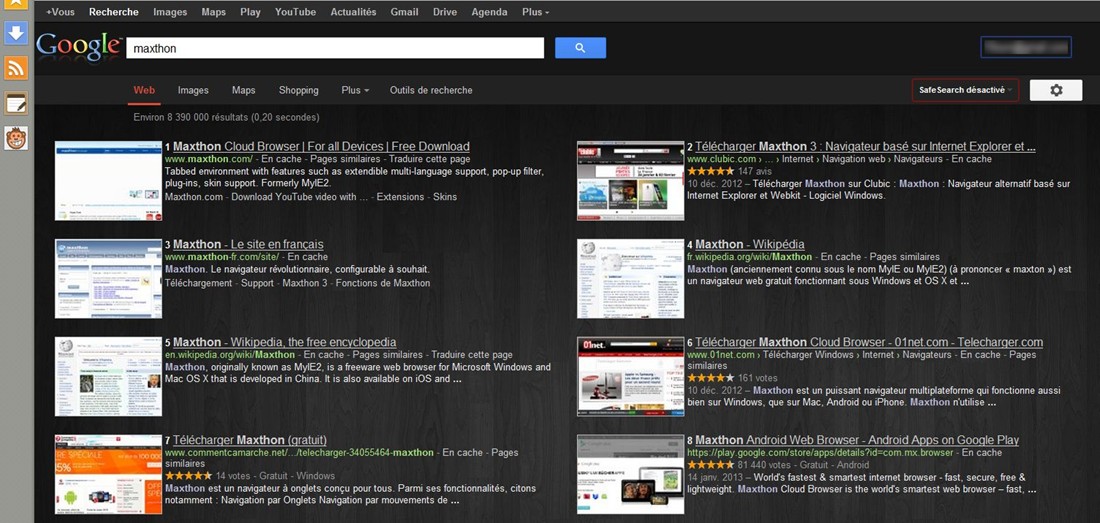Open French Wikipédia result thumbnail

click(x=630, y=278)
